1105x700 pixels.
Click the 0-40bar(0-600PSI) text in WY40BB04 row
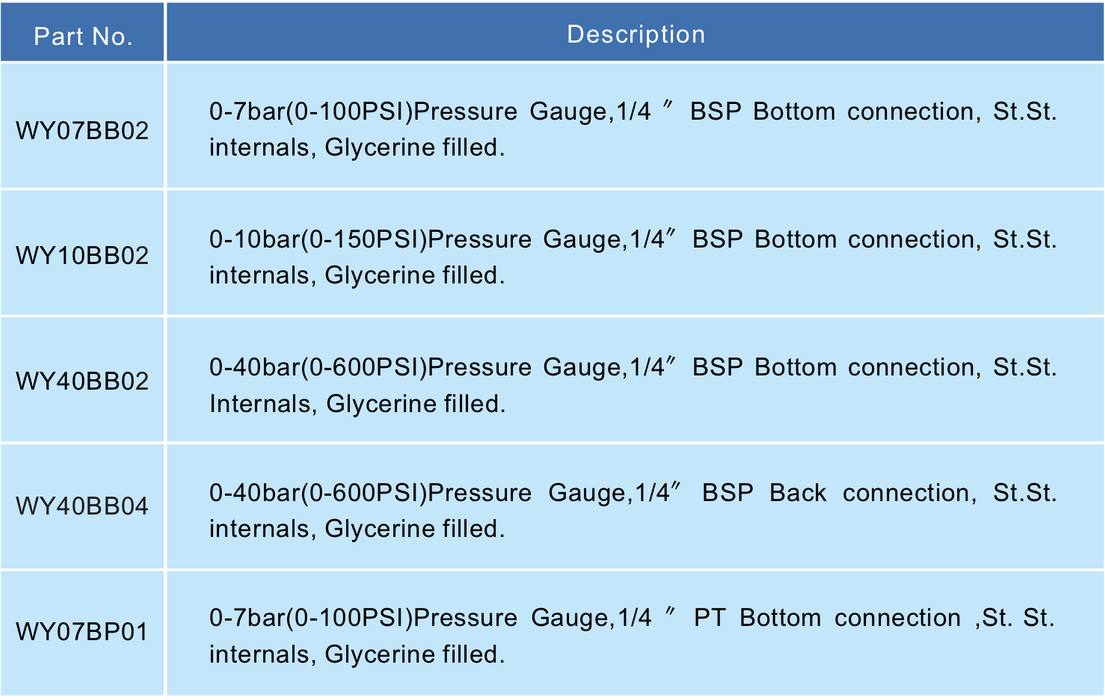[x=318, y=493]
